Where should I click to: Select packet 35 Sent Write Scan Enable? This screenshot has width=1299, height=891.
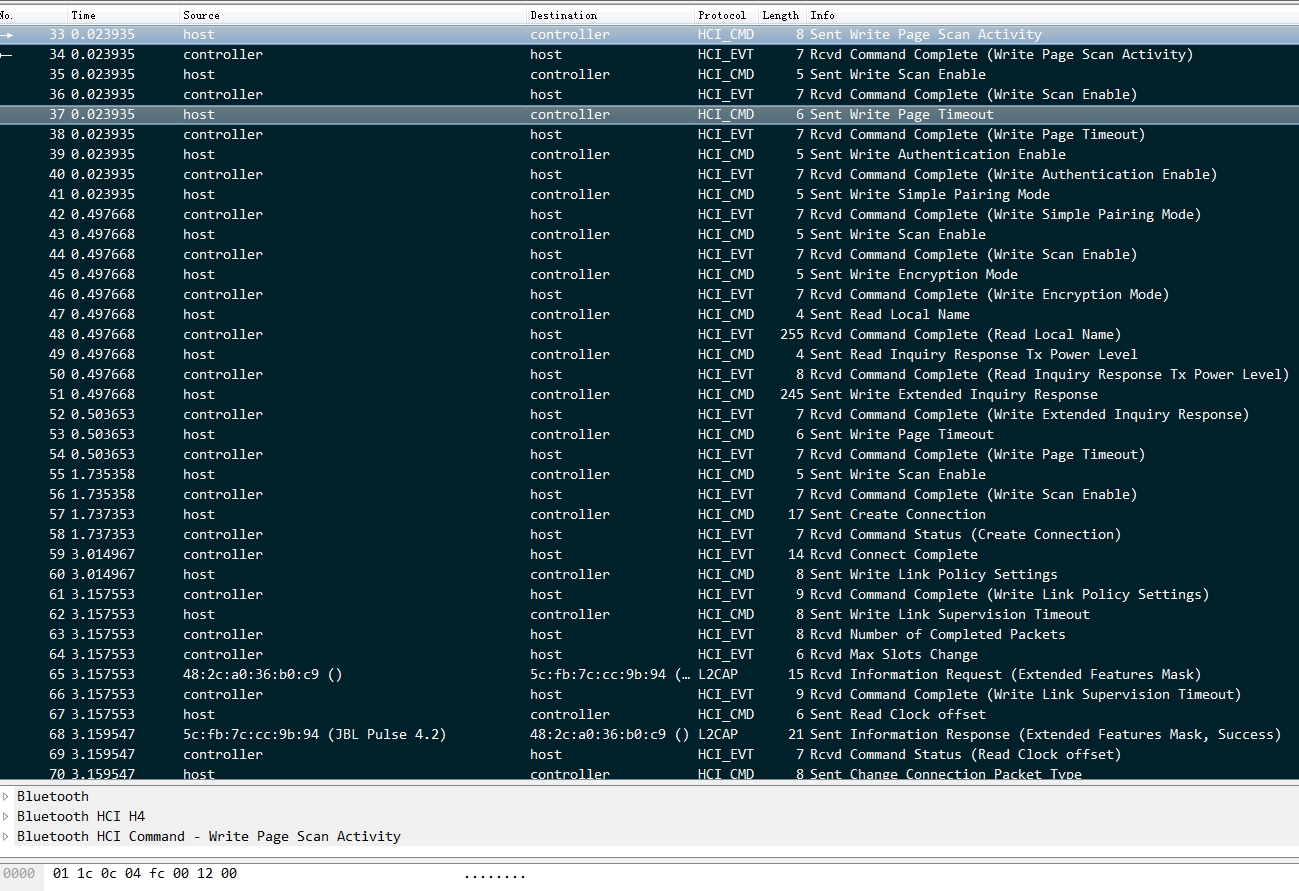(x=649, y=75)
